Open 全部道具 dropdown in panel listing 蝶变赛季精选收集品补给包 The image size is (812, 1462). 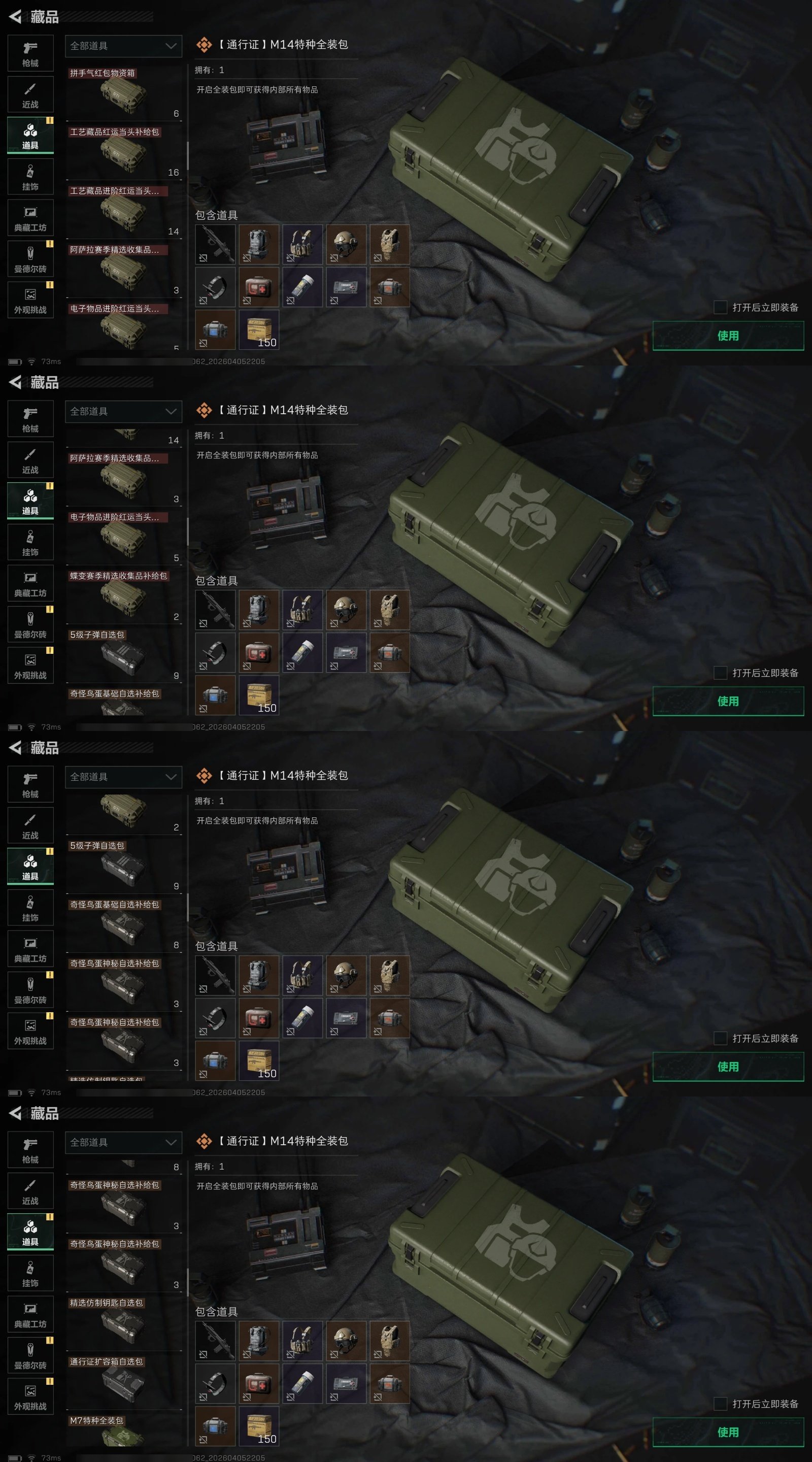[124, 412]
